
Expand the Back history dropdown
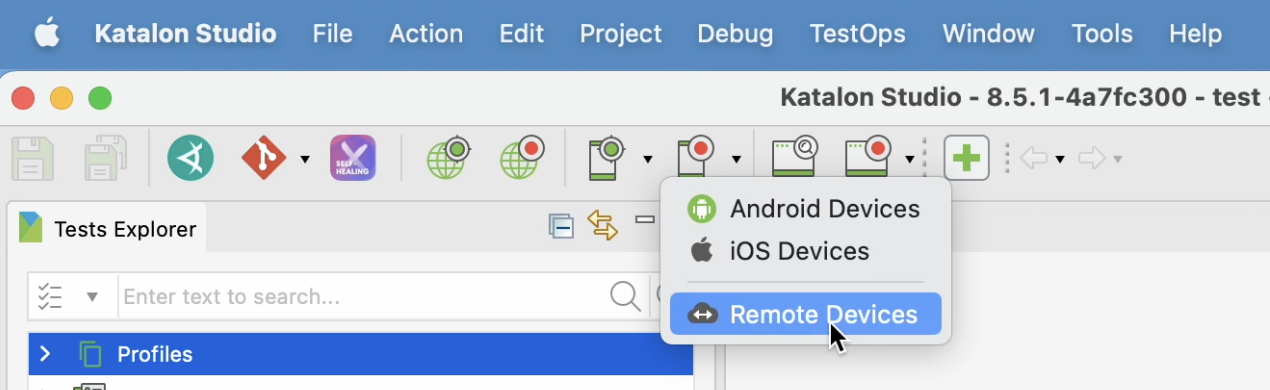point(1059,160)
